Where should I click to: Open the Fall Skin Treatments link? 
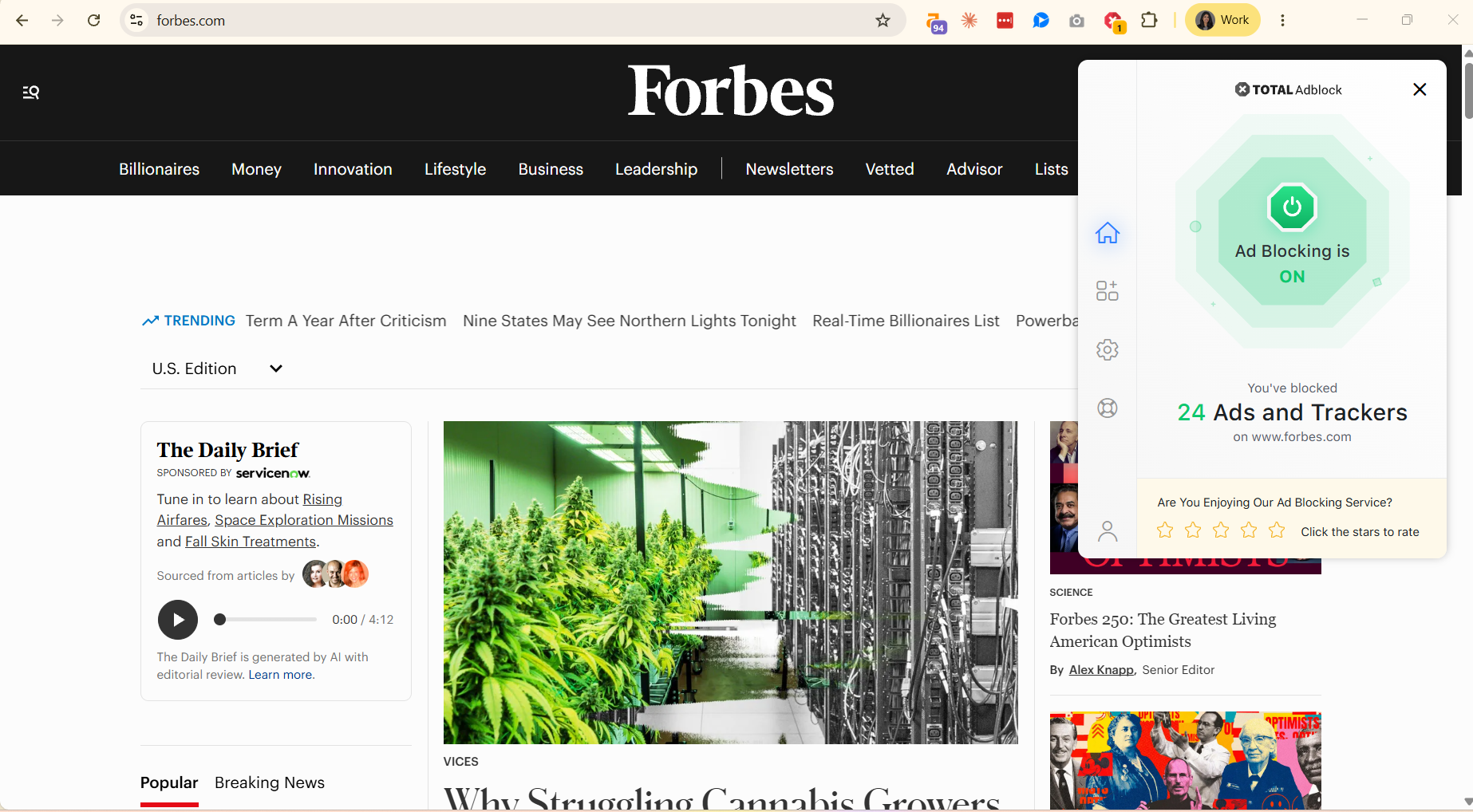click(251, 542)
